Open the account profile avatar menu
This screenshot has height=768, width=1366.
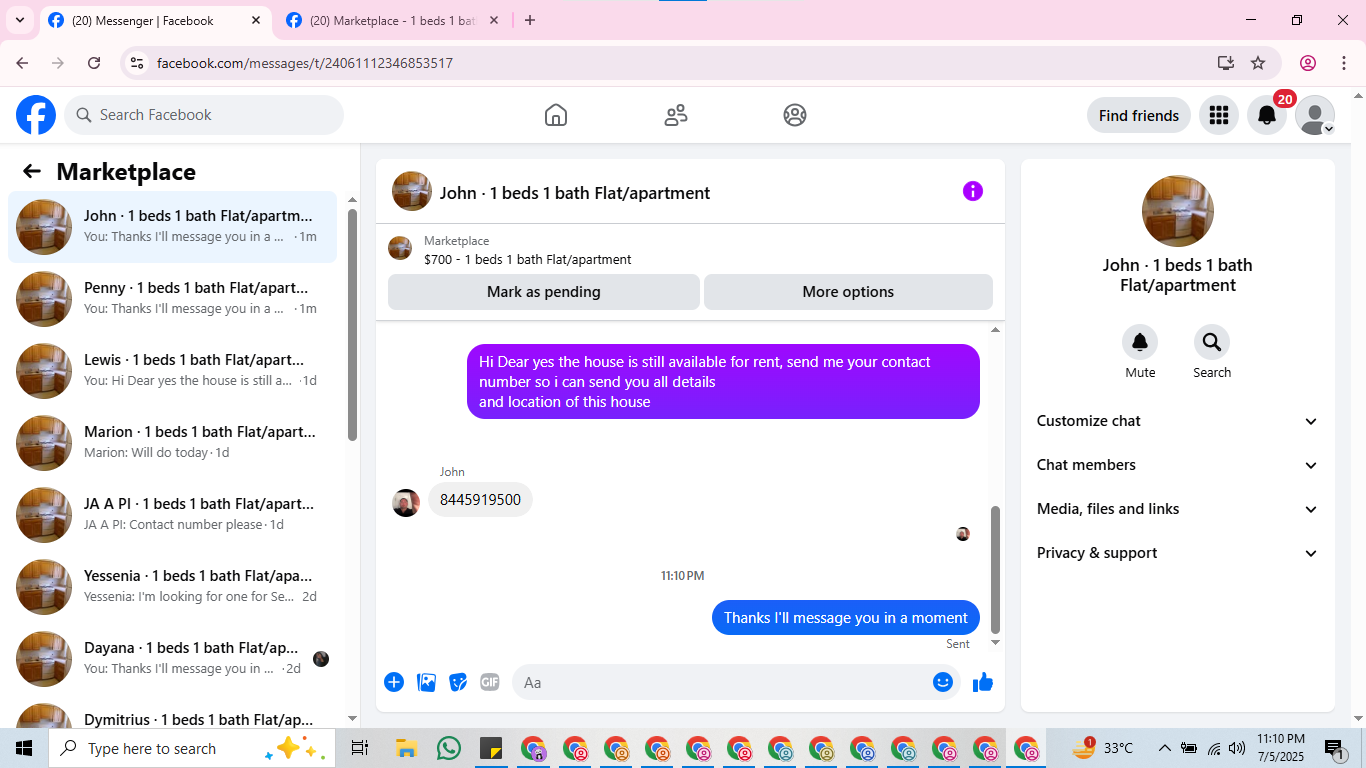(1315, 115)
